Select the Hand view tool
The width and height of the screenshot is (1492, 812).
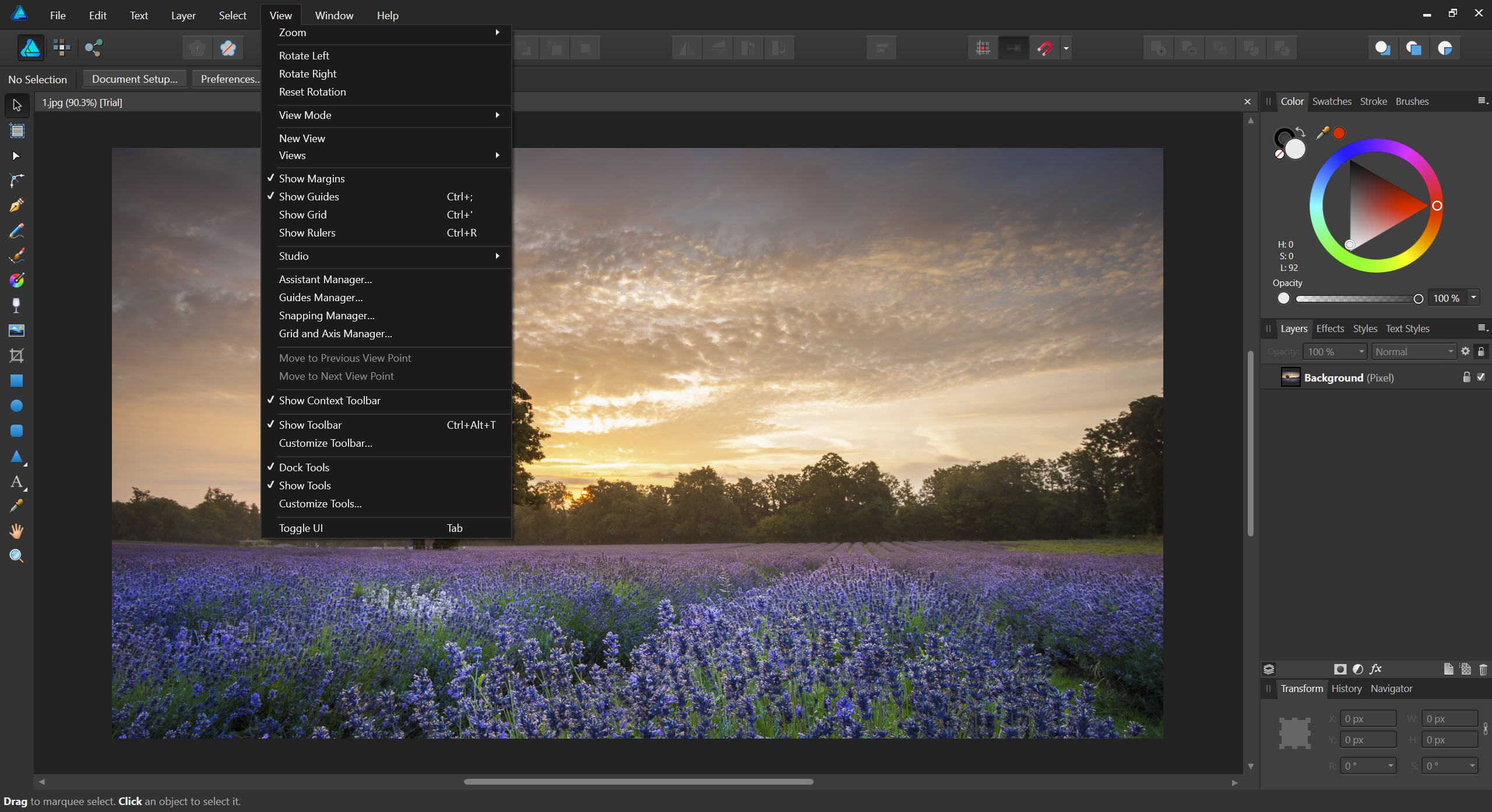point(16,531)
